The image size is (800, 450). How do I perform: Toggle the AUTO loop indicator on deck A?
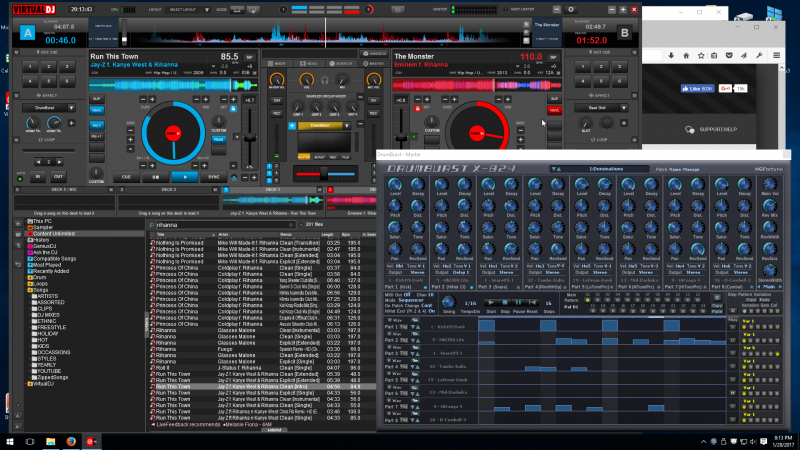click(x=20, y=179)
